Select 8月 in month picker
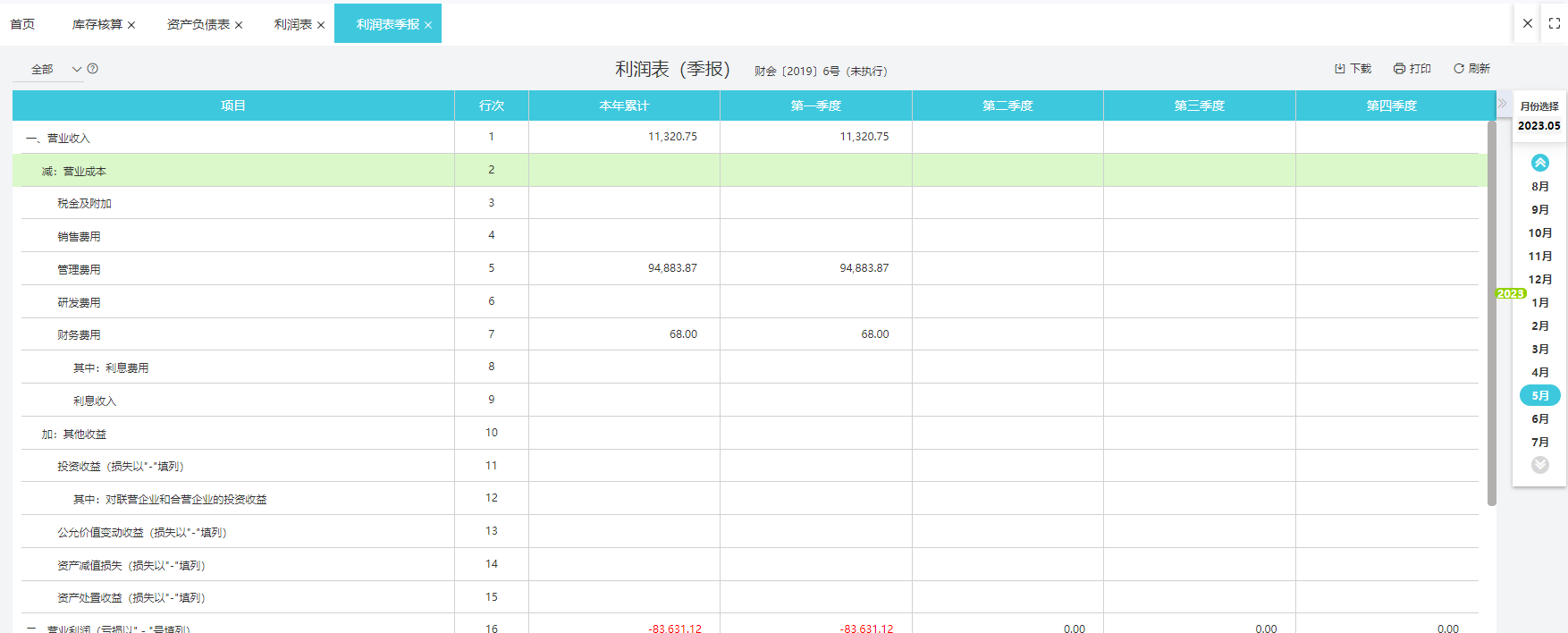This screenshot has width=1568, height=633. point(1539,187)
